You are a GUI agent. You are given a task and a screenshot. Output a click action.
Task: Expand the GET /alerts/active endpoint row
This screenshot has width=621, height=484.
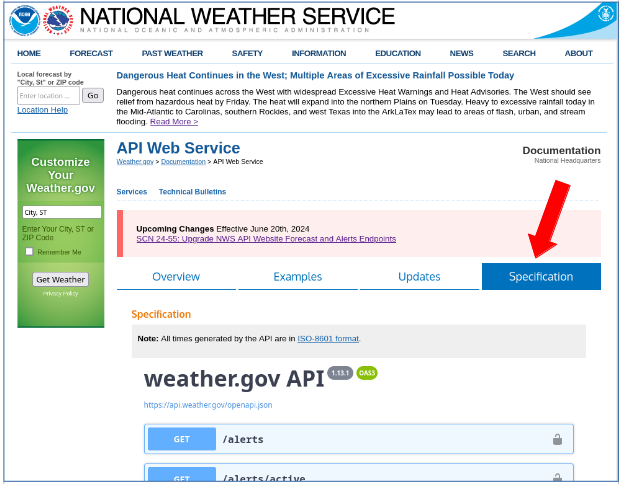pos(359,473)
